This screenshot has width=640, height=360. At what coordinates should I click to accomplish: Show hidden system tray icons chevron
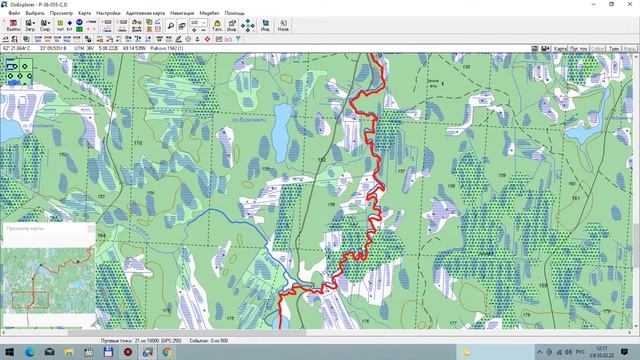[540, 352]
